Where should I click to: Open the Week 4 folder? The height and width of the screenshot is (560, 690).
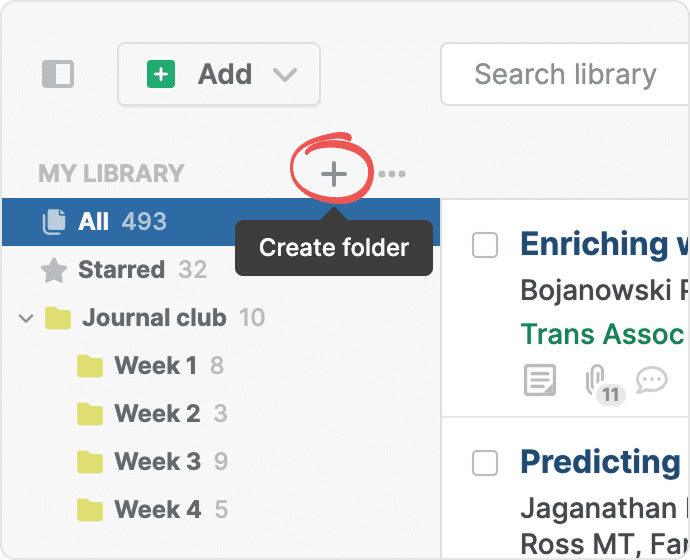tap(157, 510)
